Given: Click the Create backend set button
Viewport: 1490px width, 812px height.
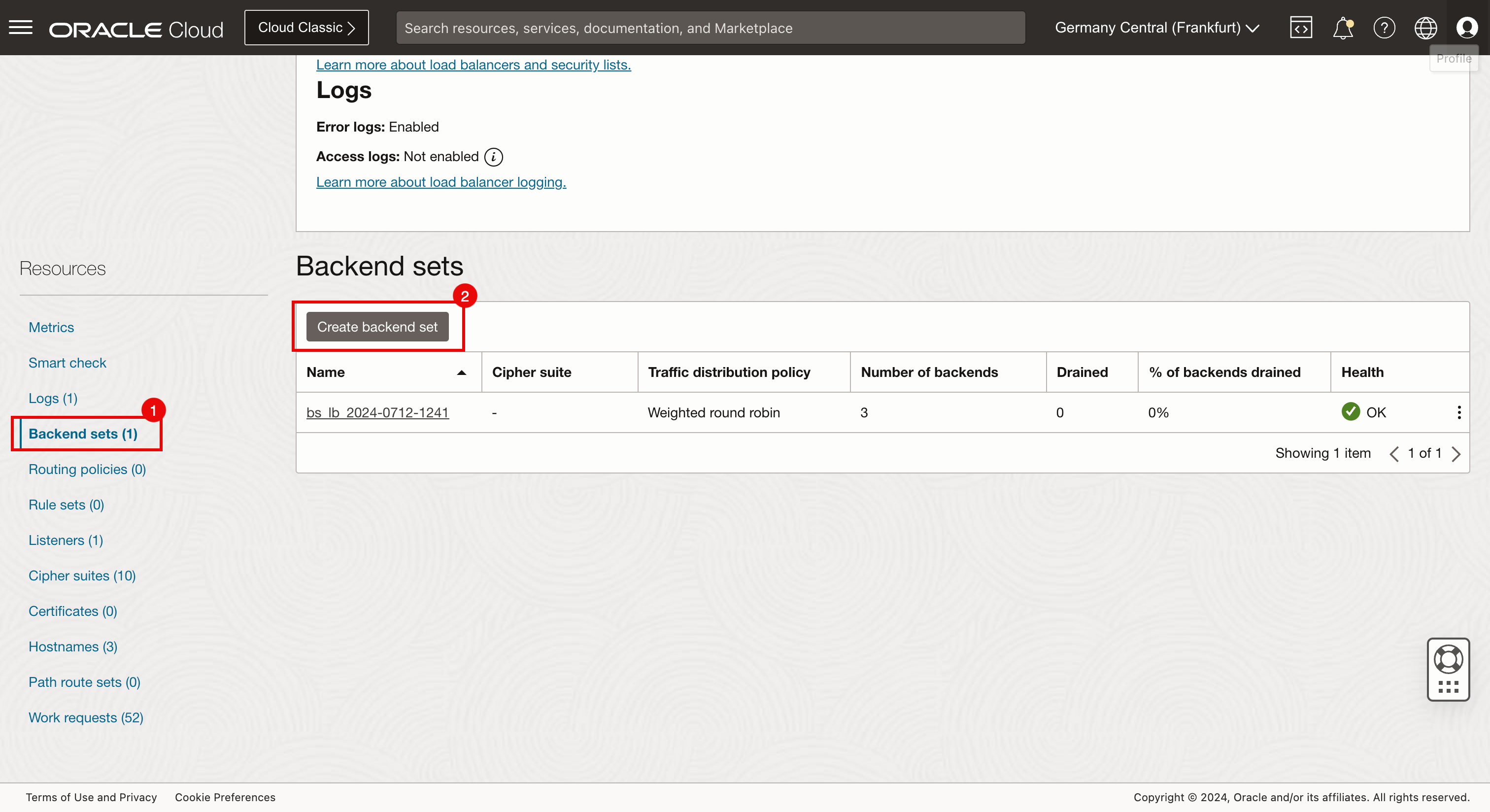Looking at the screenshot, I should point(377,327).
